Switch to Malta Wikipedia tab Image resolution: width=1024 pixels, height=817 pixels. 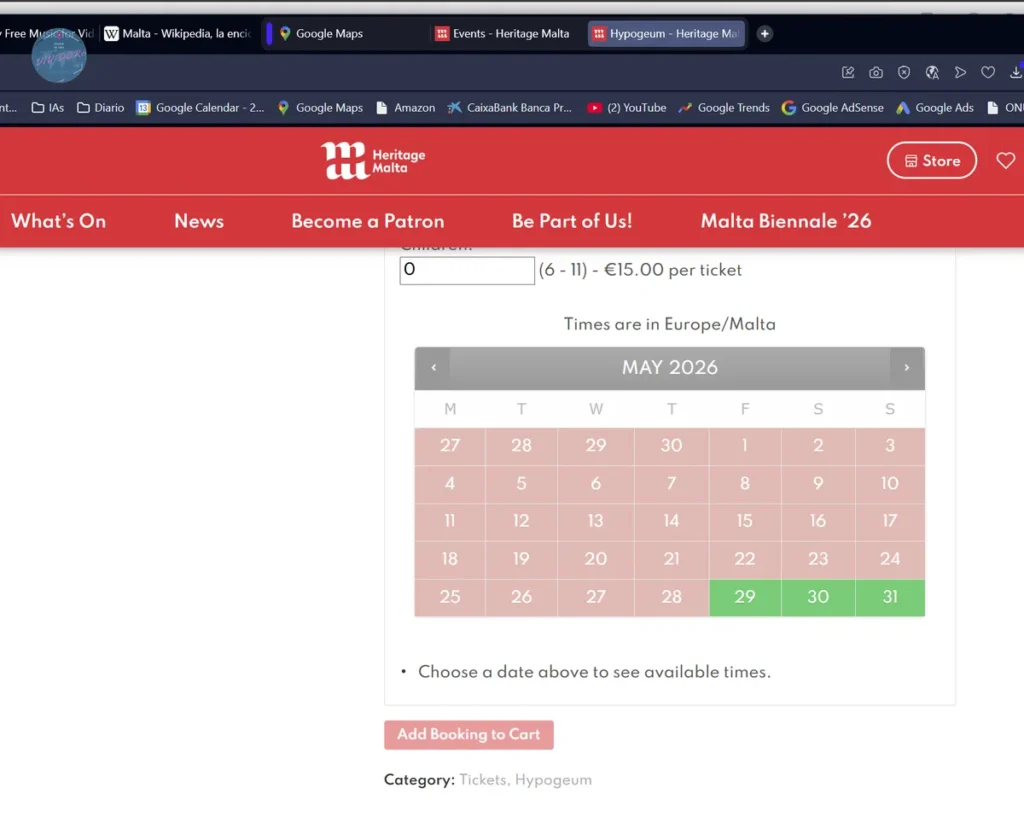pyautogui.click(x=178, y=33)
